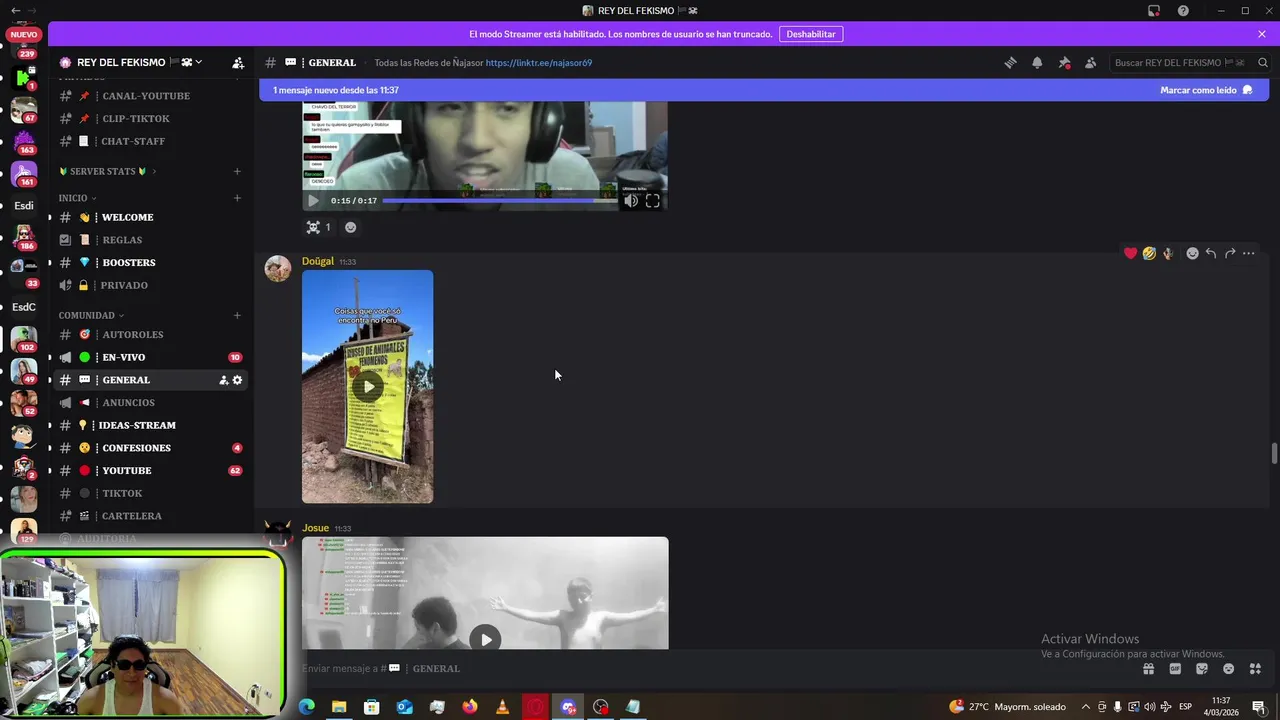Open the ANUNCIOS channel
The image size is (1280, 720).
(x=150, y=402)
